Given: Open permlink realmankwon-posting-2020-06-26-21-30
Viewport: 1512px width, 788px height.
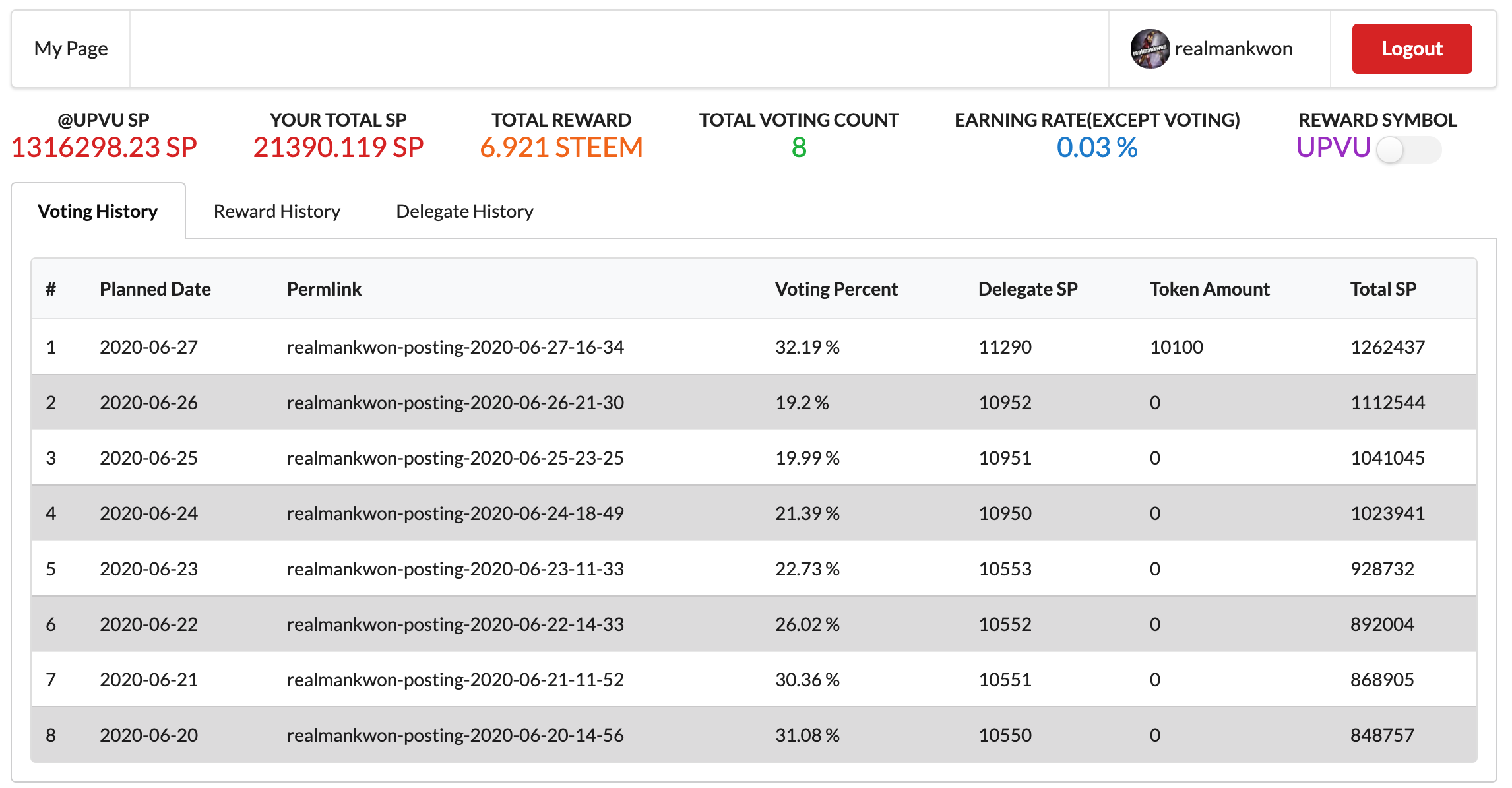Looking at the screenshot, I should tap(455, 403).
